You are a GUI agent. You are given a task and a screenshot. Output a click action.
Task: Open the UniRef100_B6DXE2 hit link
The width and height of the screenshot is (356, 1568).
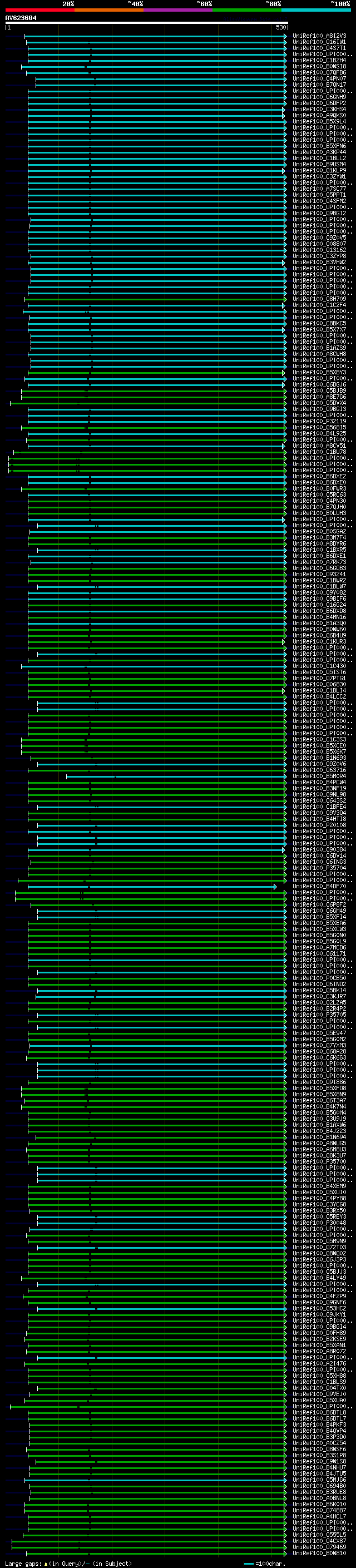[x=319, y=476]
